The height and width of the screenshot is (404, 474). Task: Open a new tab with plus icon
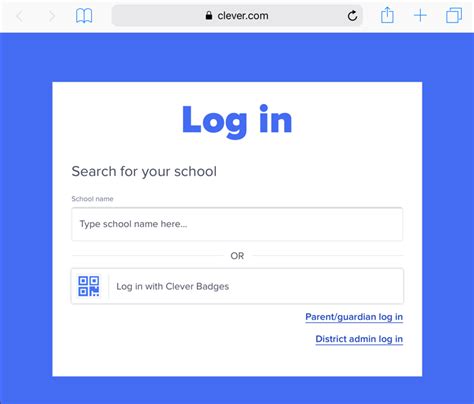(420, 16)
